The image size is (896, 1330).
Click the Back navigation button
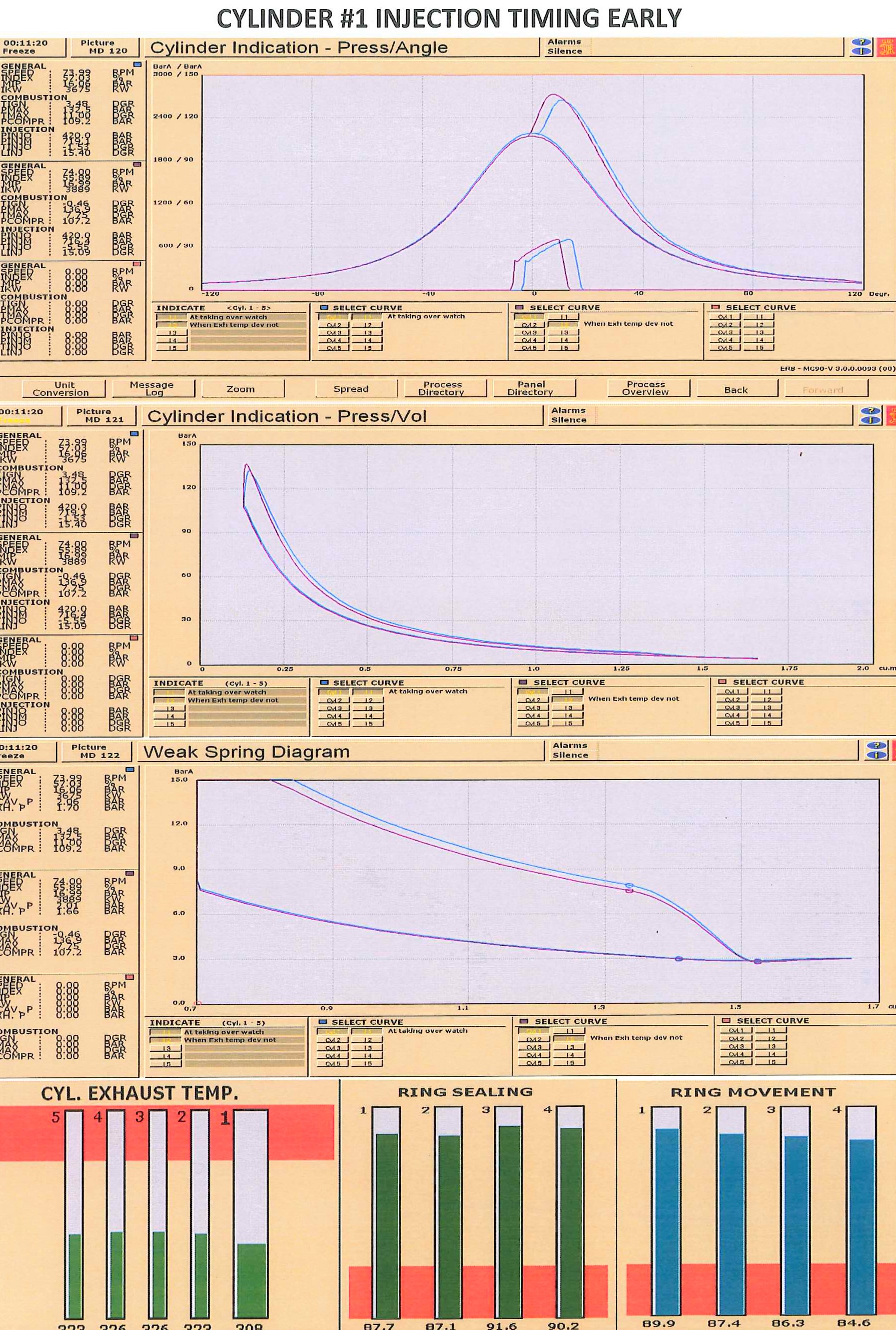(x=737, y=389)
